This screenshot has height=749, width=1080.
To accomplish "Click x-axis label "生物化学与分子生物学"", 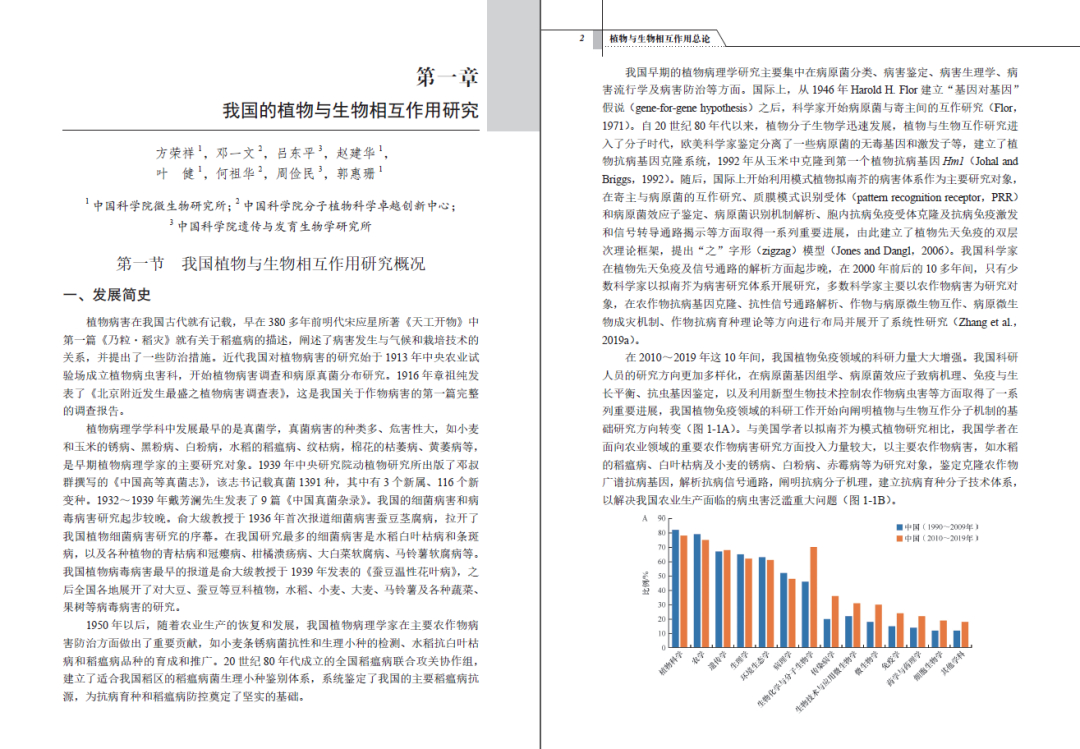I will tap(787, 677).
